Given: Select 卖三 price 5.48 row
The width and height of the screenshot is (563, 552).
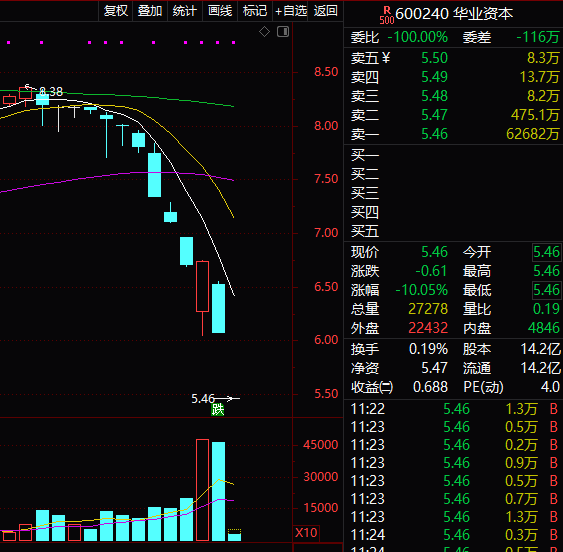Looking at the screenshot, I should pyautogui.click(x=454, y=96).
